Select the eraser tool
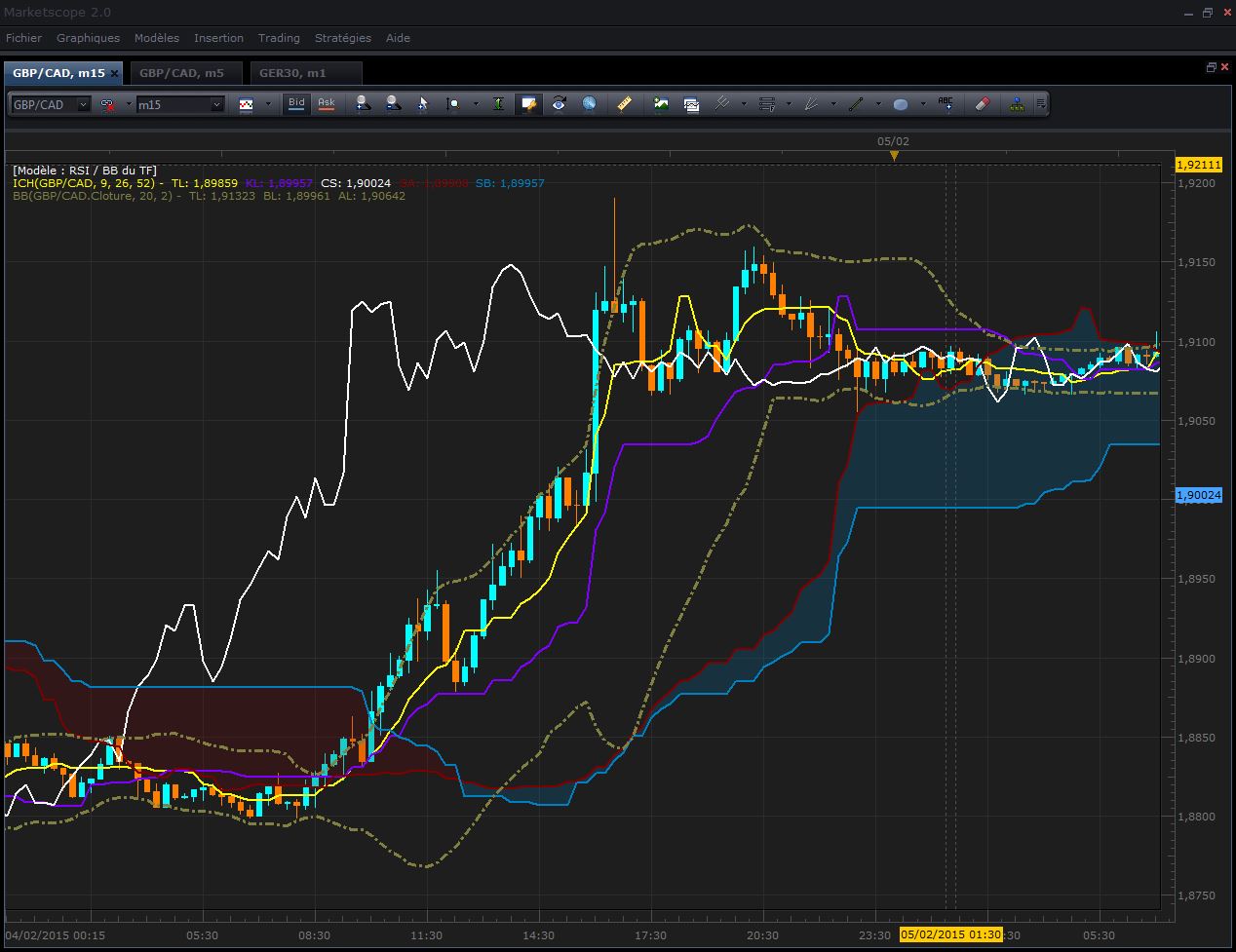Screen dimensions: 1236x952 982,103
